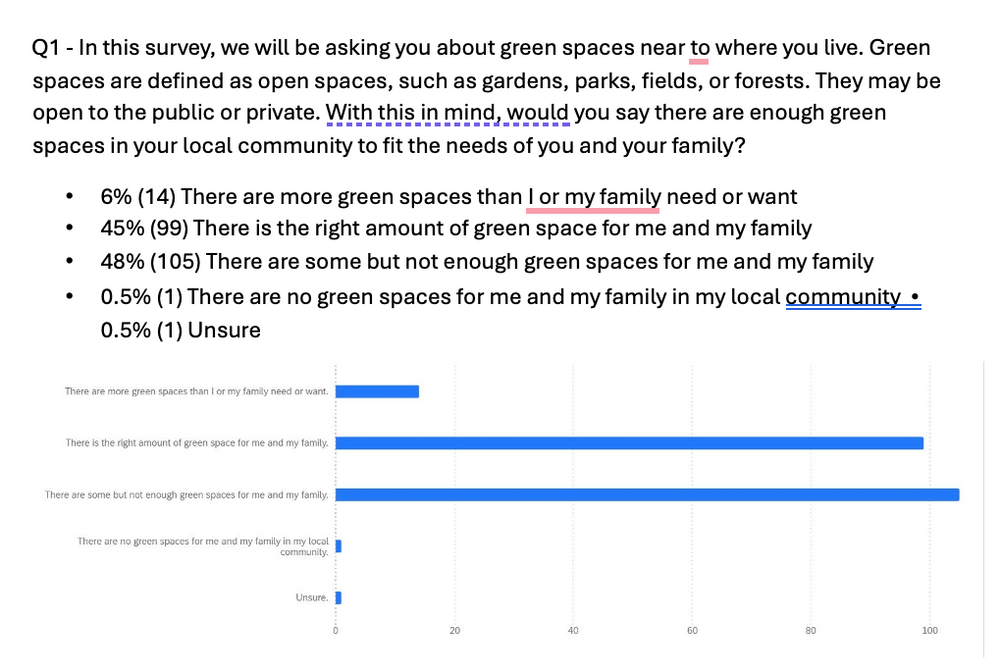Click the "45% (99)" bullet line
1000x668 pixels.
(x=456, y=228)
